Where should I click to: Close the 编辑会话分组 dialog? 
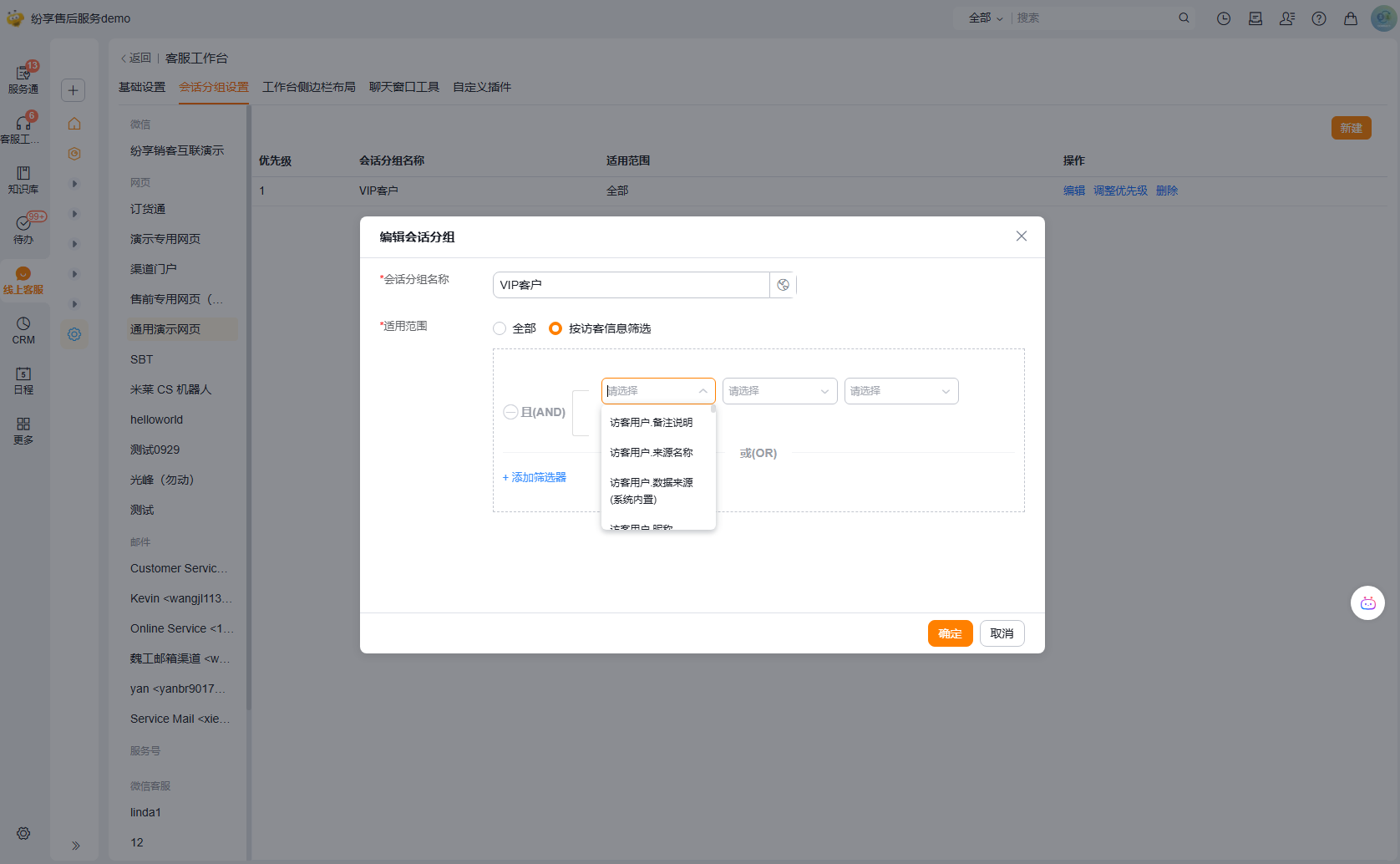coord(1022,236)
